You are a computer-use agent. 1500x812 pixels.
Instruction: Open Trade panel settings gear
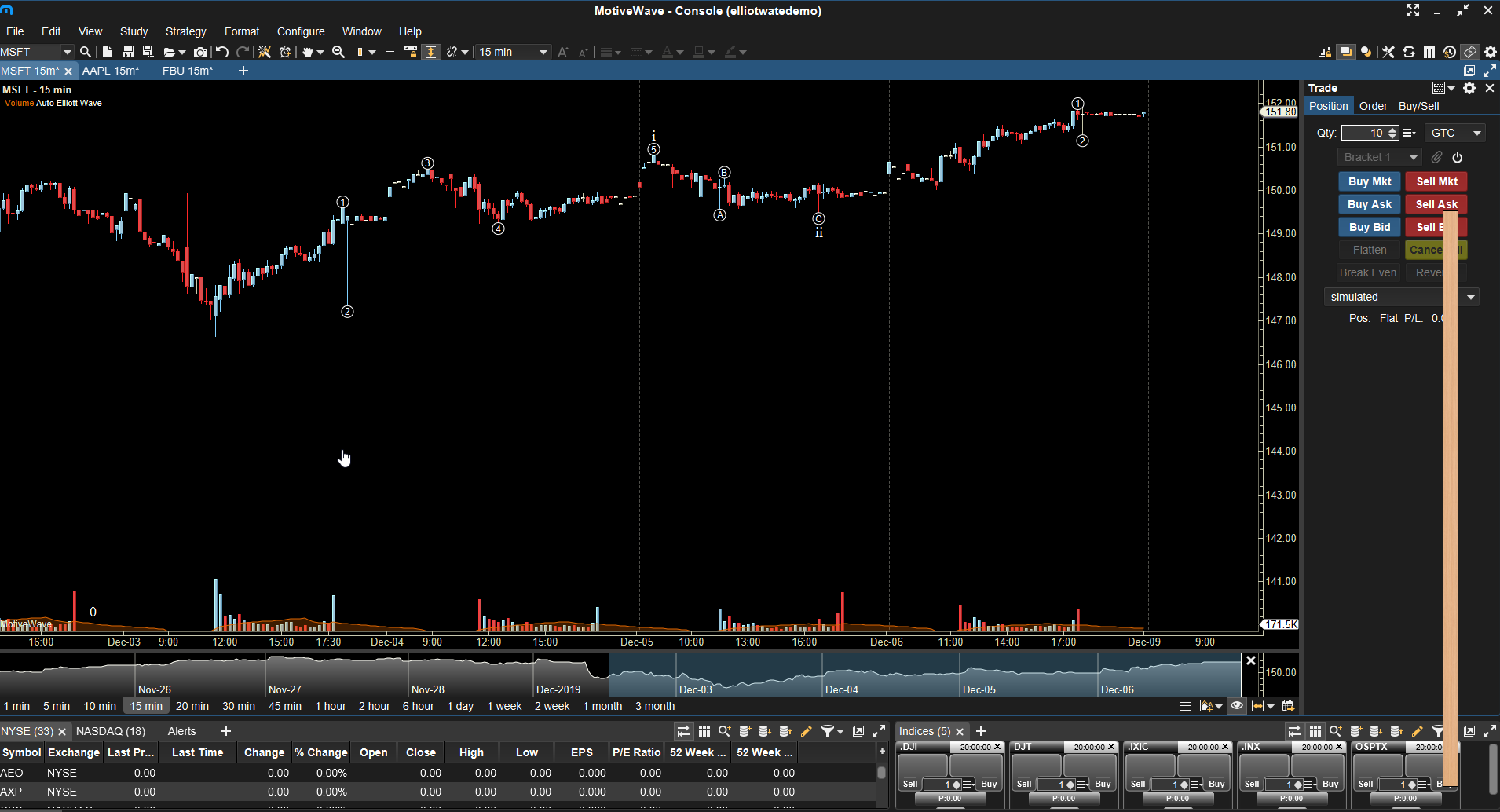1469,88
